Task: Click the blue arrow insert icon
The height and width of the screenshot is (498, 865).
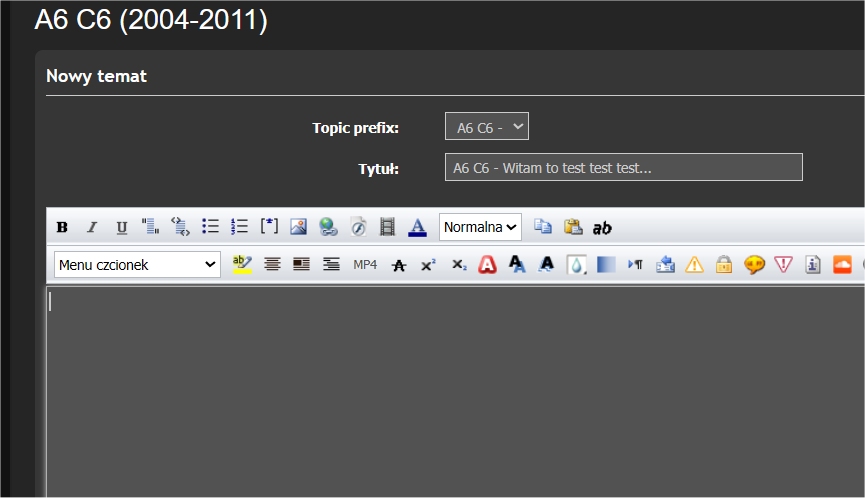Action: (x=665, y=265)
